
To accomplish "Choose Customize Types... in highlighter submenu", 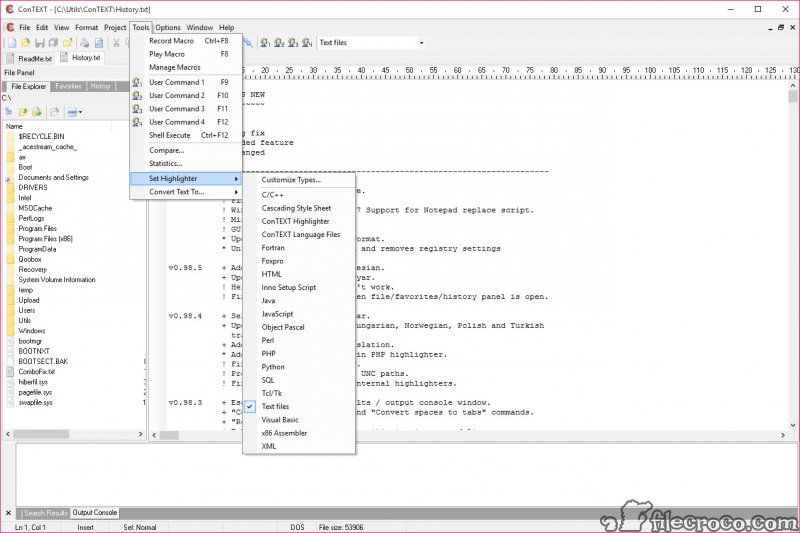I will point(299,180).
